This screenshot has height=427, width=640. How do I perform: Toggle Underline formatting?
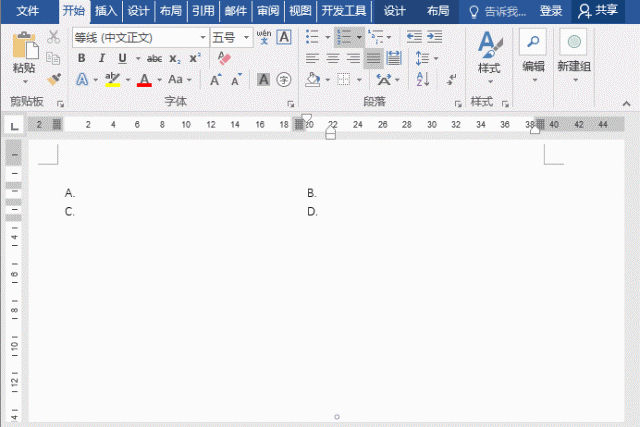pos(122,58)
